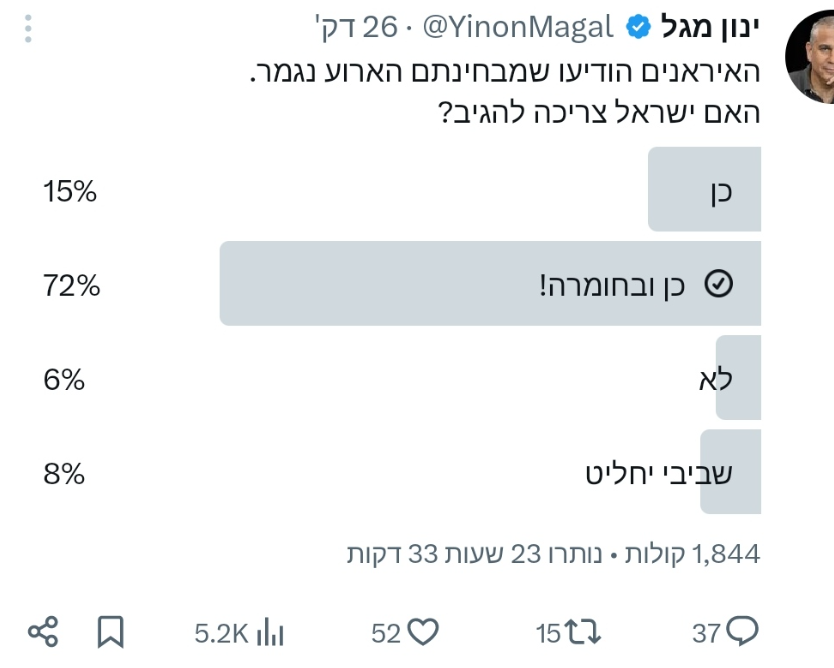The height and width of the screenshot is (668, 834).
Task: Select the poll option "כן"
Action: (704, 190)
